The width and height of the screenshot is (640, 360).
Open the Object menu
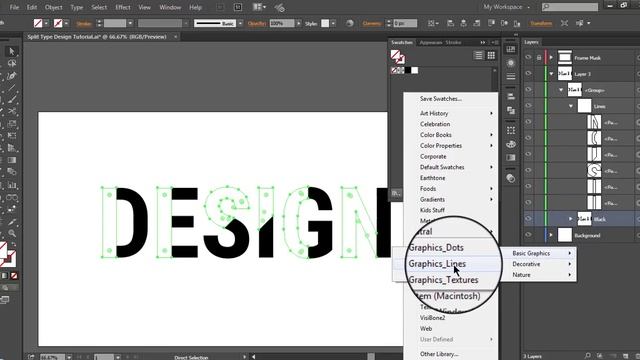click(53, 7)
